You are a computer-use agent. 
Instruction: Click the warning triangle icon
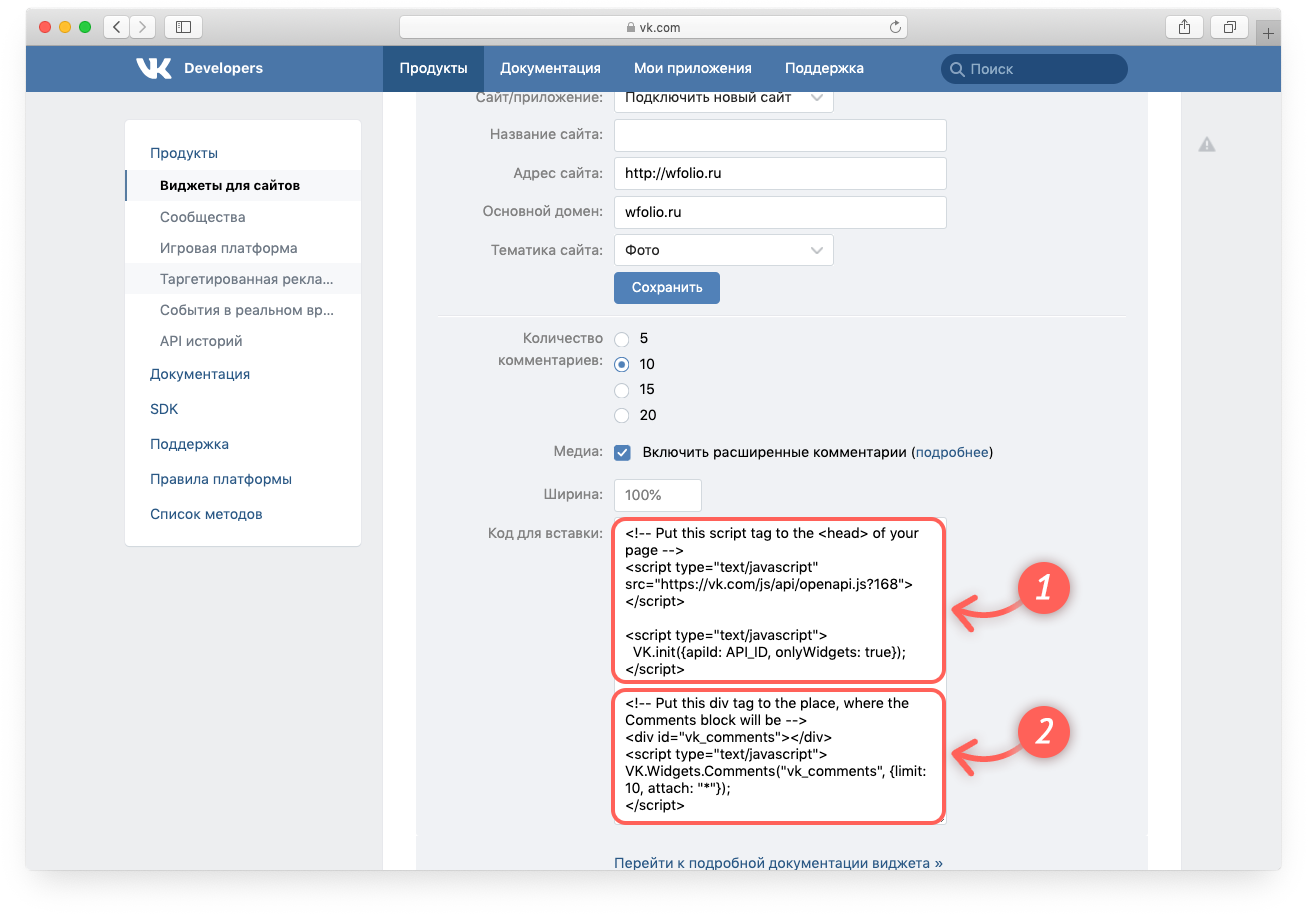coord(1207,145)
